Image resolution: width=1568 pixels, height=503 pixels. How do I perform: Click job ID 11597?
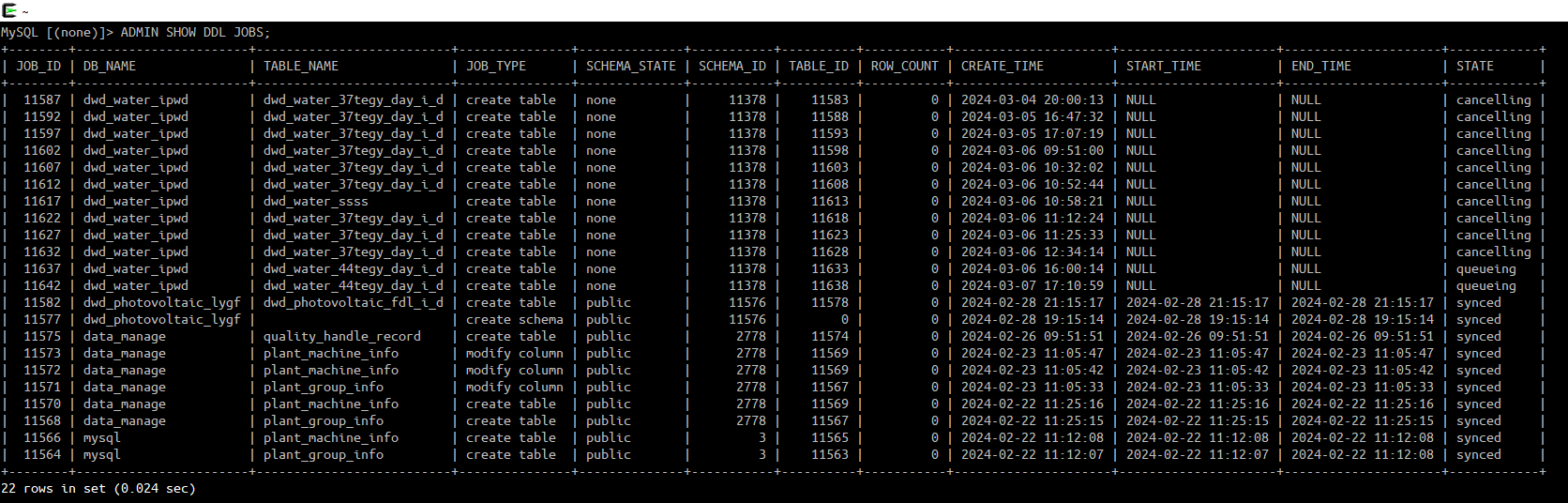42,134
